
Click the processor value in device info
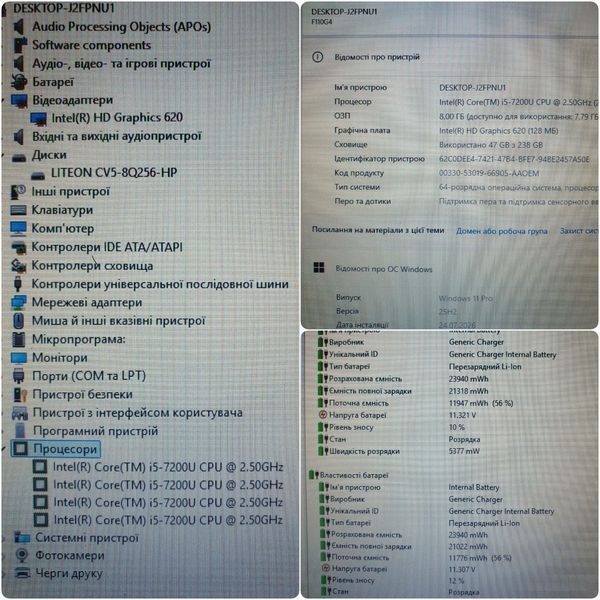pyautogui.click(x=518, y=102)
